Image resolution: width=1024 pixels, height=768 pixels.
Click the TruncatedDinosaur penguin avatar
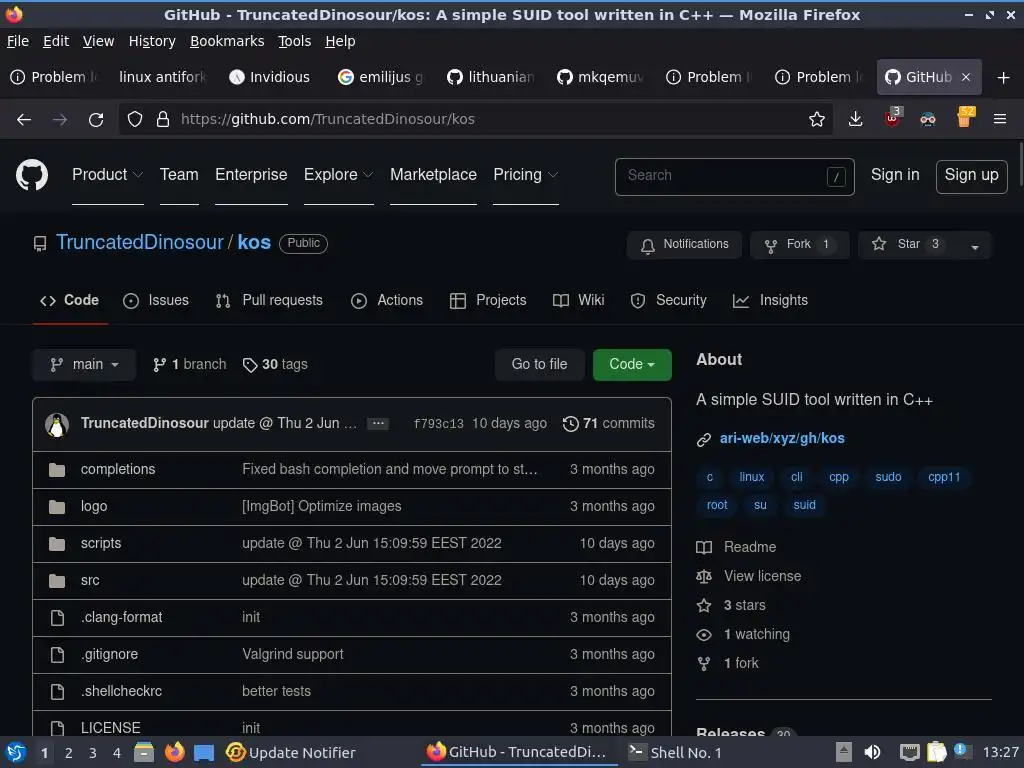point(57,424)
